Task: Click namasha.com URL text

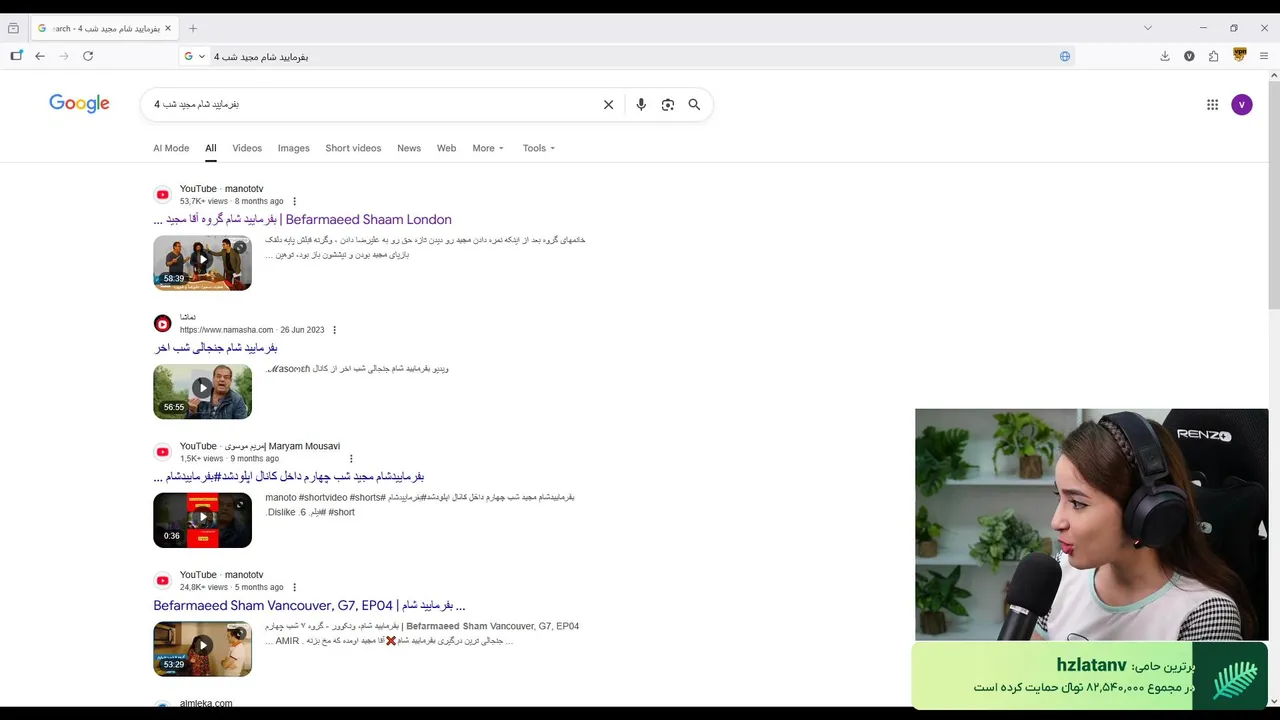Action: click(x=226, y=330)
